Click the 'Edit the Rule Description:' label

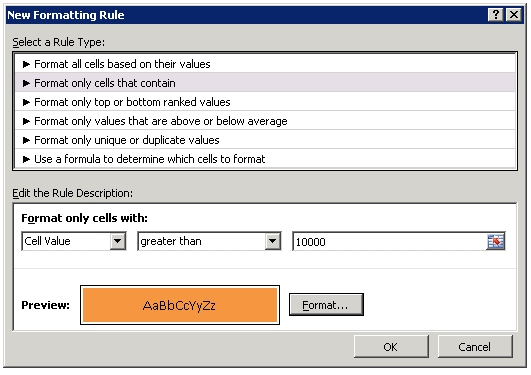click(x=72, y=193)
